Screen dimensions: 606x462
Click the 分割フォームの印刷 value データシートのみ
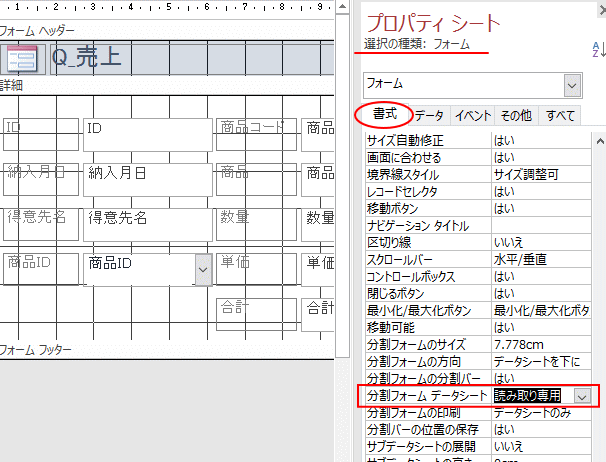[x=541, y=413]
